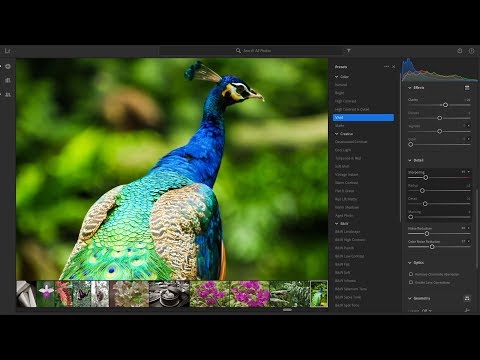Collapse the Creative presets group

337,134
